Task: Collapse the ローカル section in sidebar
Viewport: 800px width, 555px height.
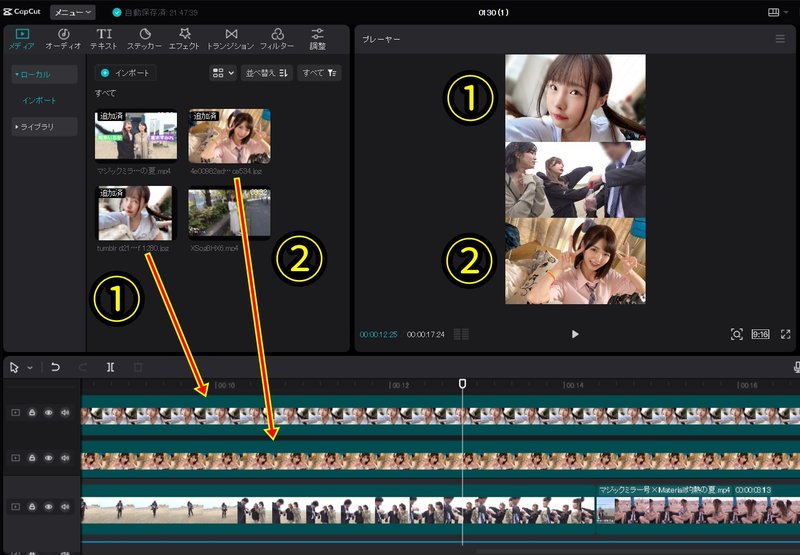Action: [x=44, y=74]
